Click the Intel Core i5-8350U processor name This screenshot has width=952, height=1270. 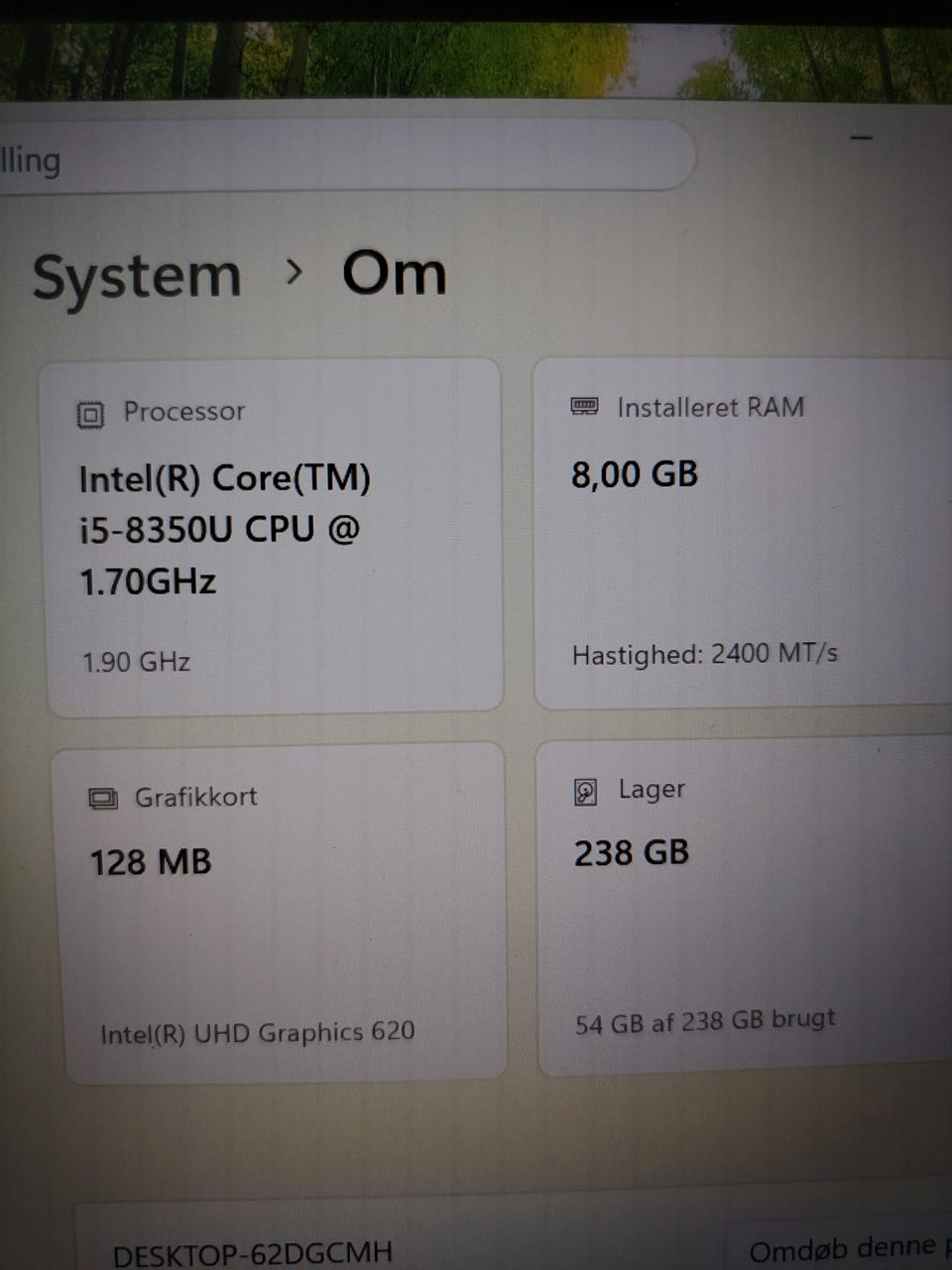click(225, 530)
